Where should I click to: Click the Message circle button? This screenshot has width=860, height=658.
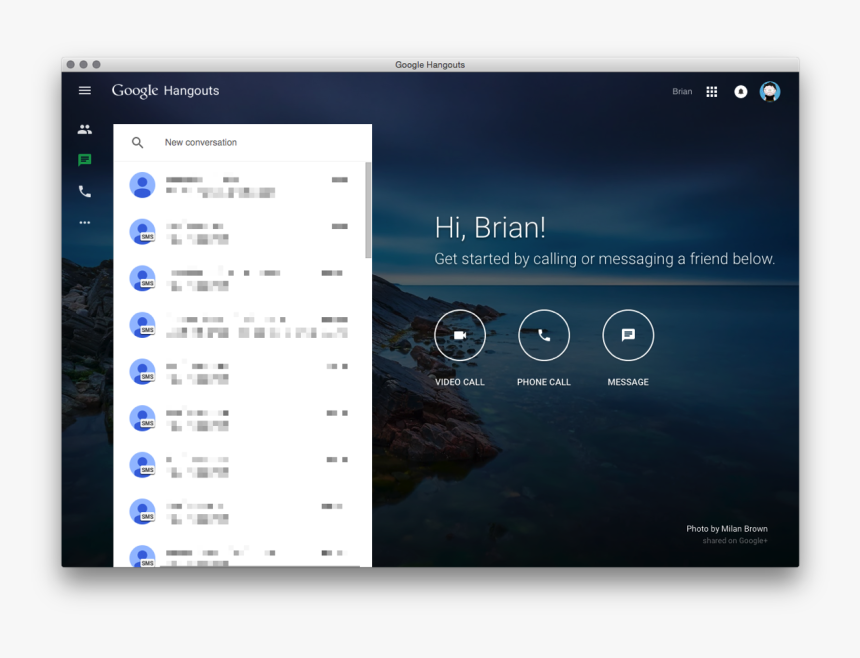[628, 336]
